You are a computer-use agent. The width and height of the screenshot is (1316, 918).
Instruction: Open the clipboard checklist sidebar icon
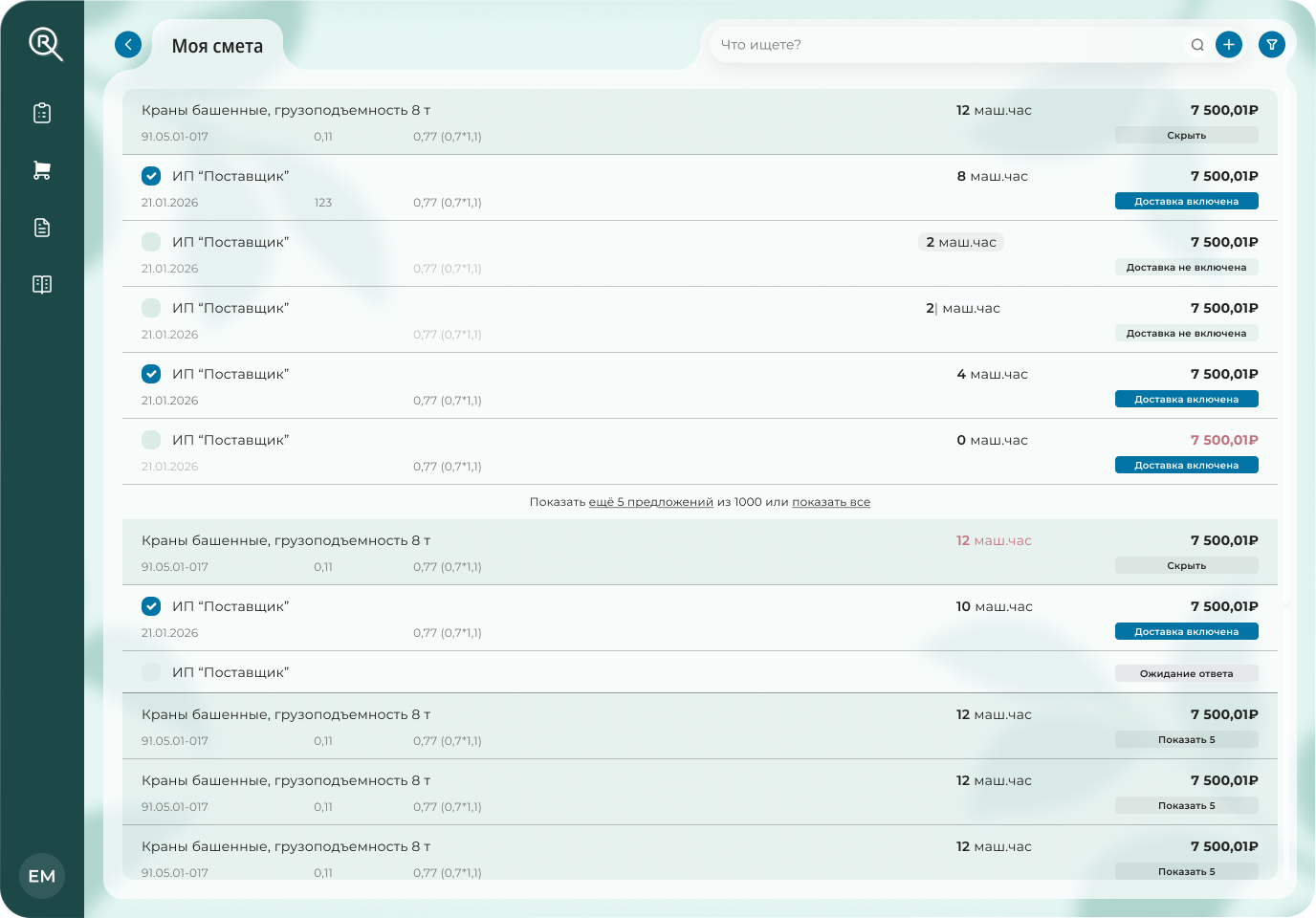(x=42, y=113)
